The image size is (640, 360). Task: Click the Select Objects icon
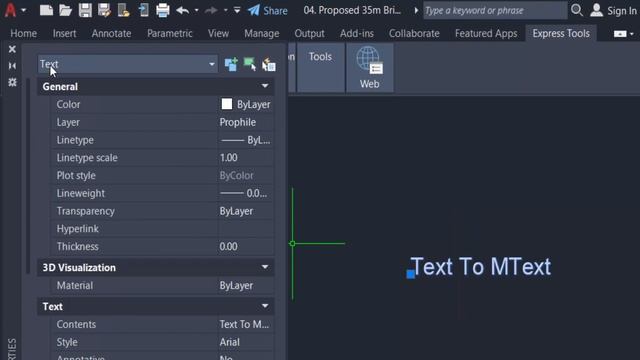point(249,64)
